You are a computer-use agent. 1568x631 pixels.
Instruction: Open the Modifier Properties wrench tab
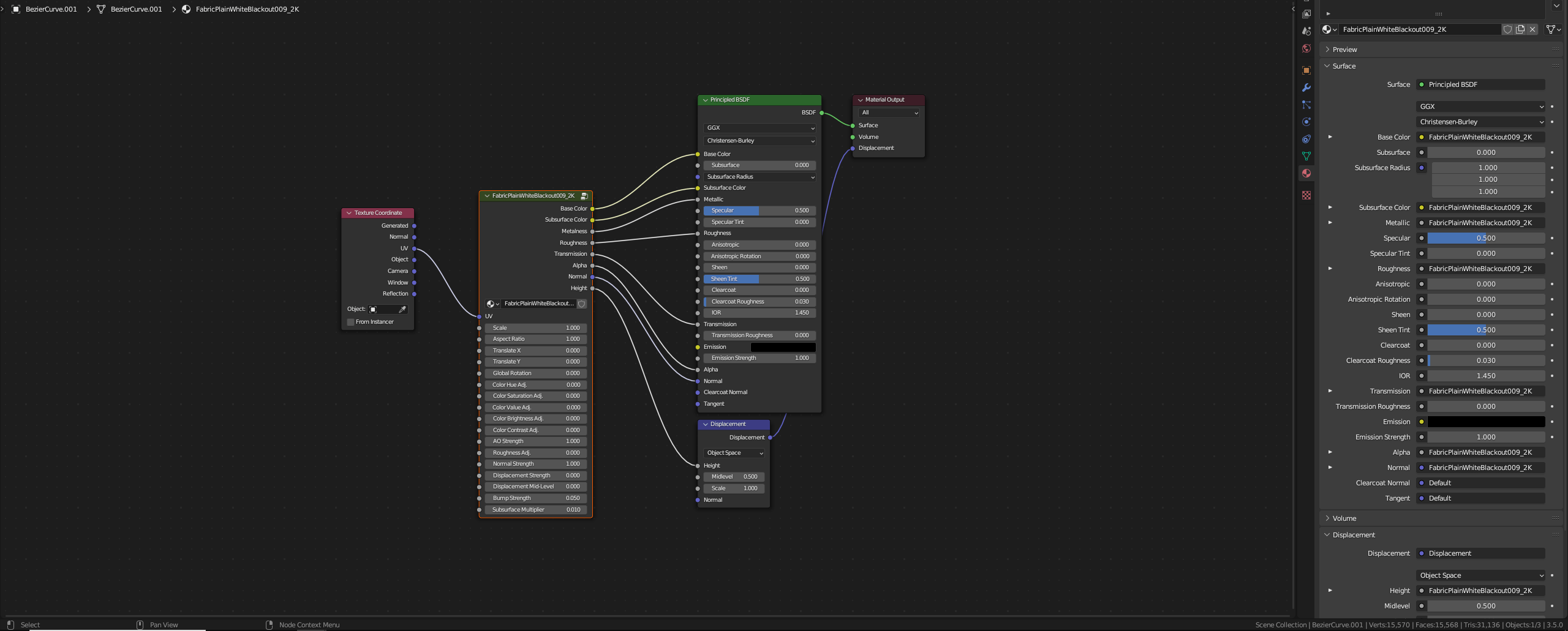(x=1306, y=87)
